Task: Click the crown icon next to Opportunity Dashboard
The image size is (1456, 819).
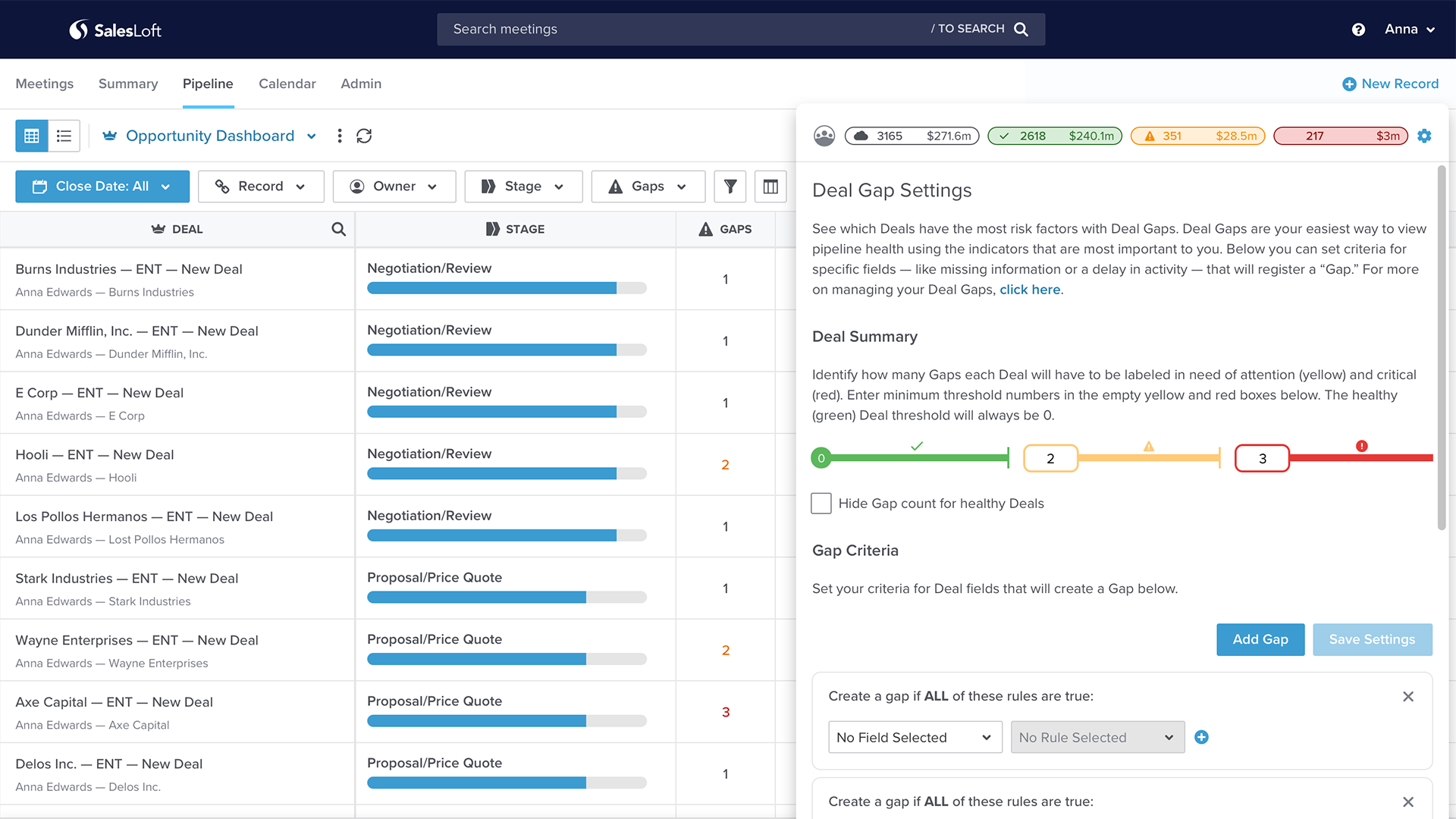Action: (x=110, y=136)
